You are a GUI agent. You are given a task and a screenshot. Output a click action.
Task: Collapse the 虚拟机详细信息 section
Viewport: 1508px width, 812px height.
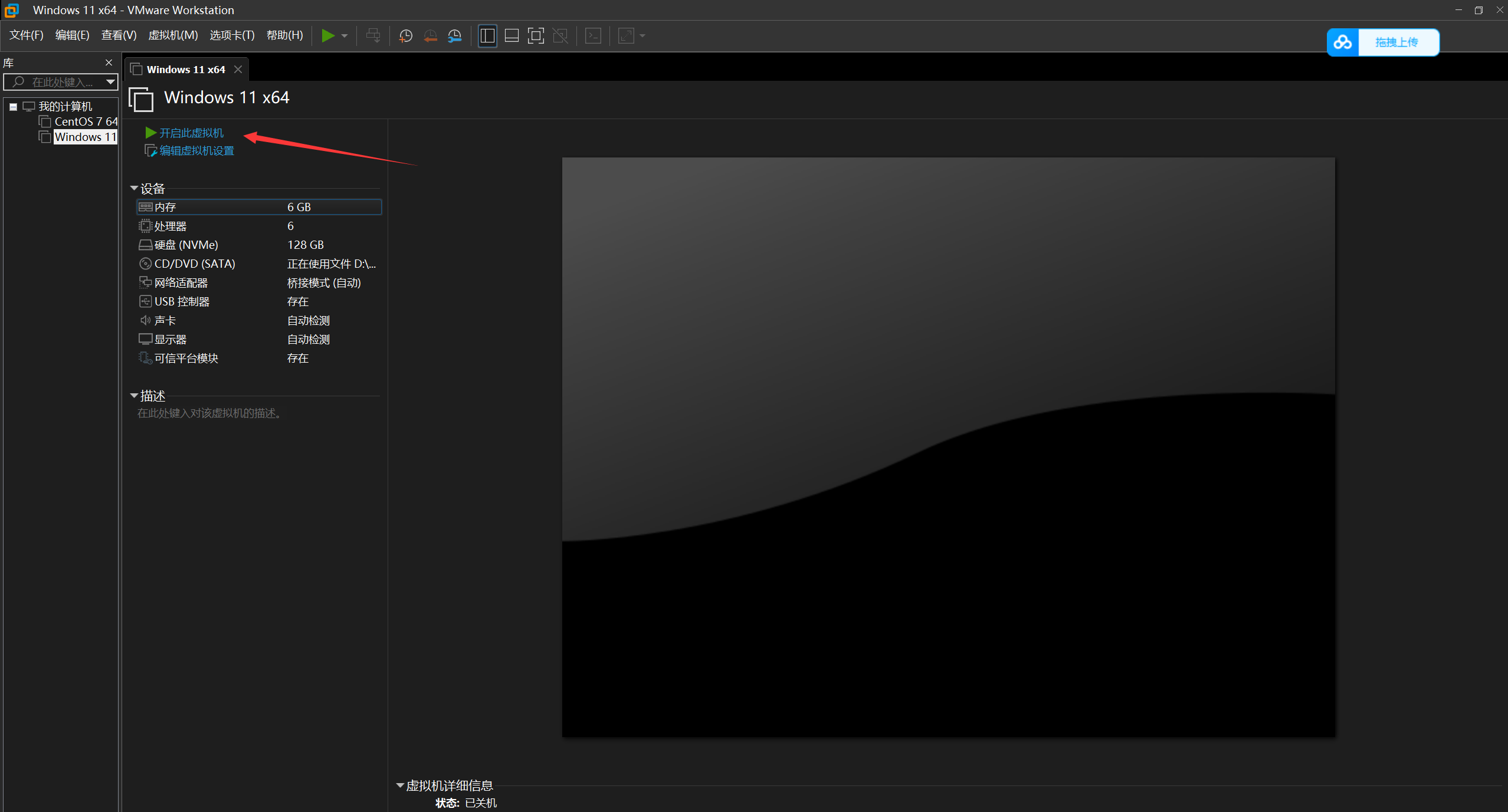pyautogui.click(x=400, y=785)
